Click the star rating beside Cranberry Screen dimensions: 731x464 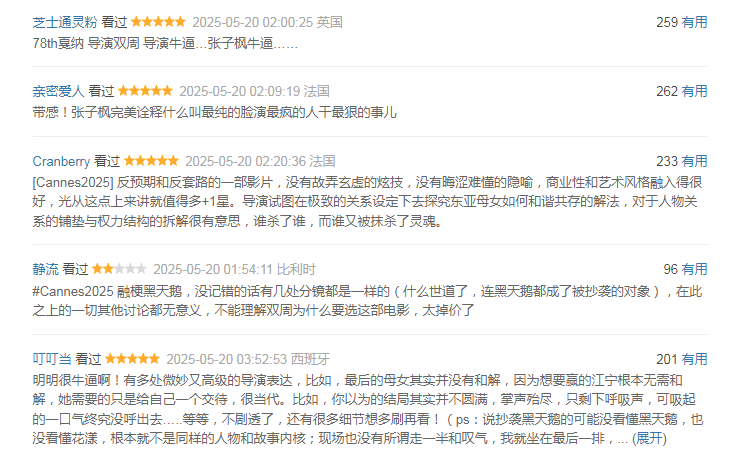(x=152, y=161)
